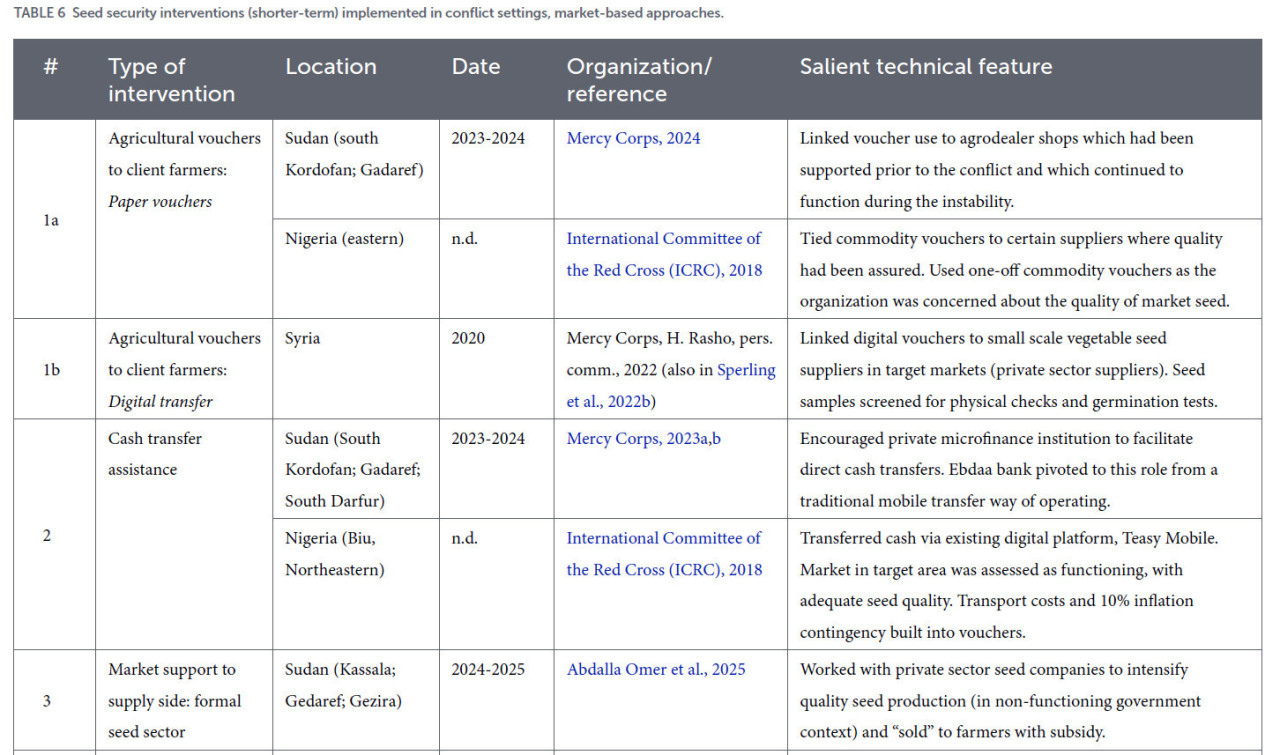This screenshot has height=755, width=1280.
Task: Select the italic 'Digital transfer' text
Action: [x=160, y=401]
